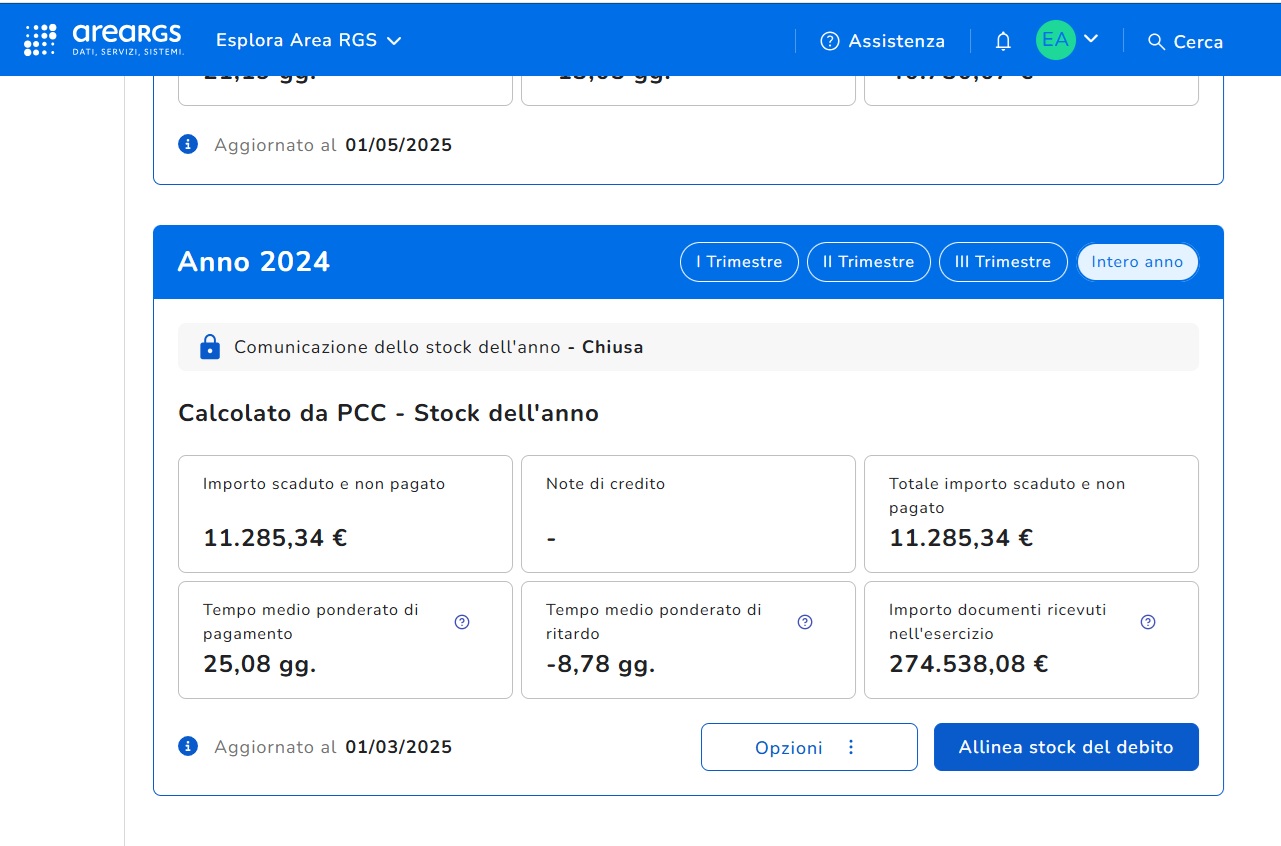Click the Opzioni three-dots icon
This screenshot has height=846, width=1281.
851,747
